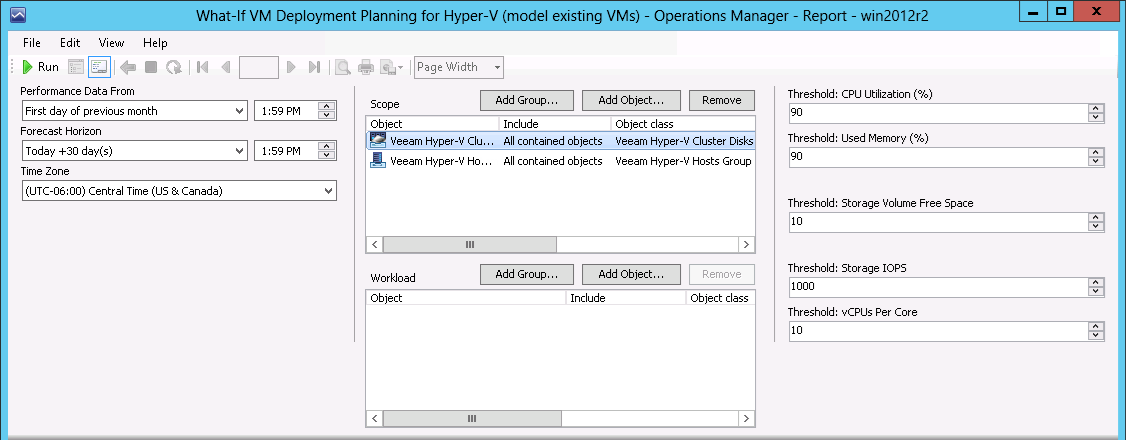Expand the Time Zone combo box
Image resolution: width=1126 pixels, height=440 pixels.
(329, 191)
